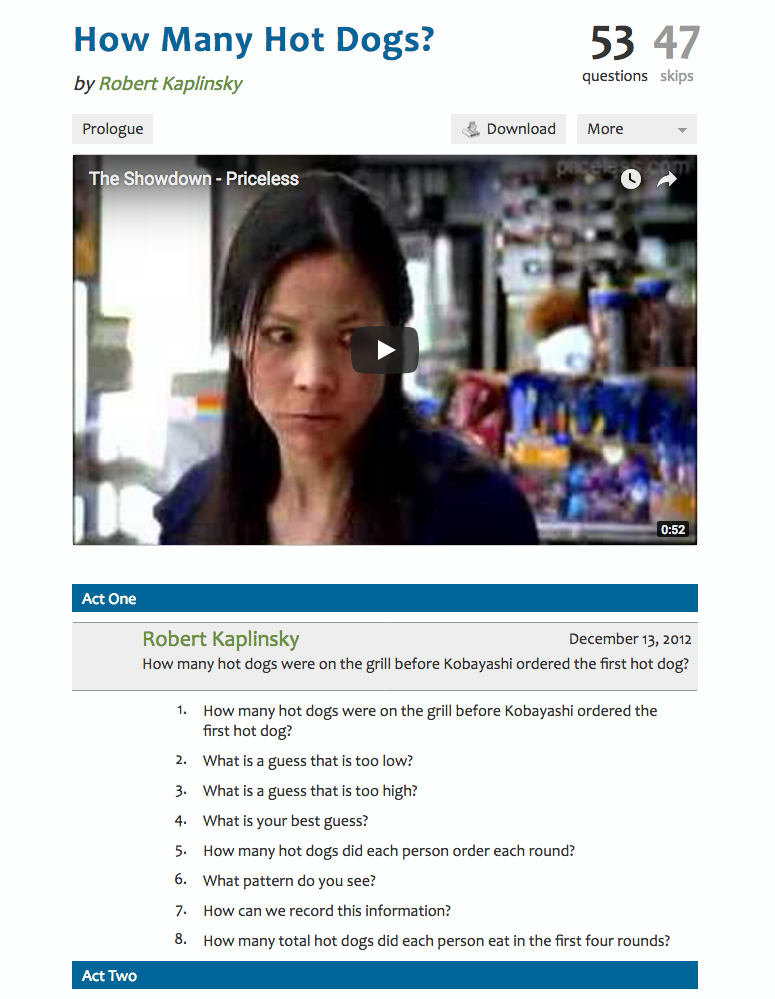Click the Prologue button
Screen dimensions: 775x999
click(x=112, y=129)
